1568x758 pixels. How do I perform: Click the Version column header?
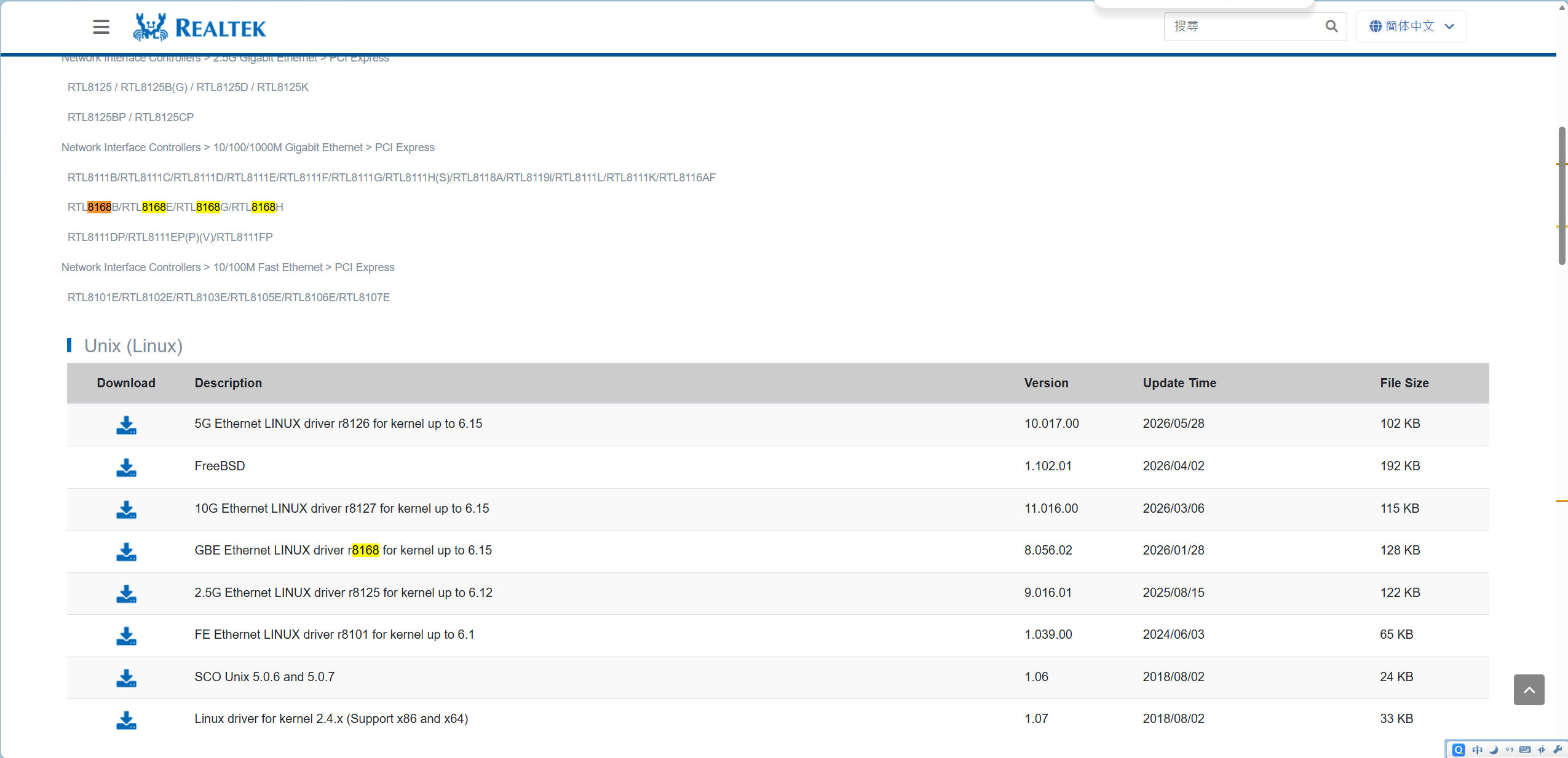tap(1046, 383)
